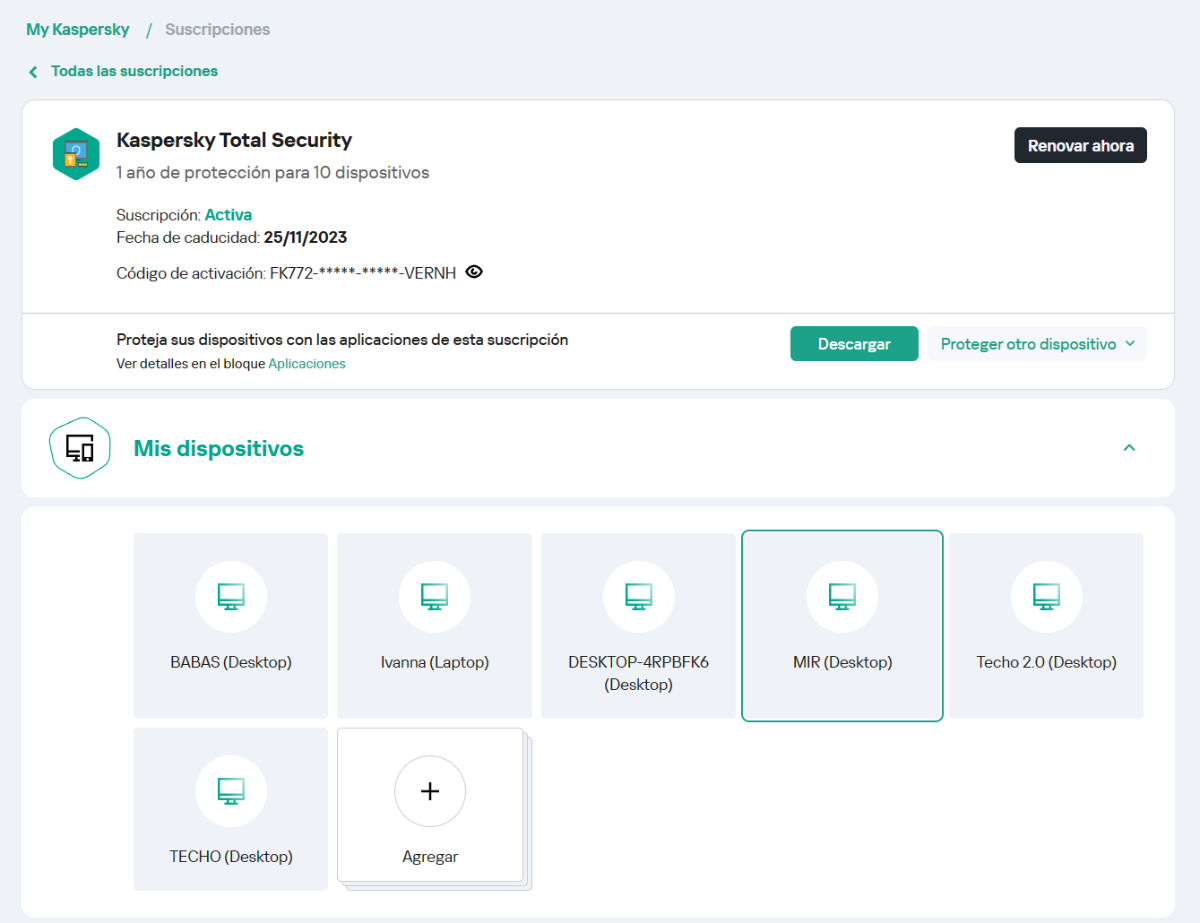Screen dimensions: 1200x923
Task: Select the BABAS (Desktop) monitor icon
Action: click(231, 597)
